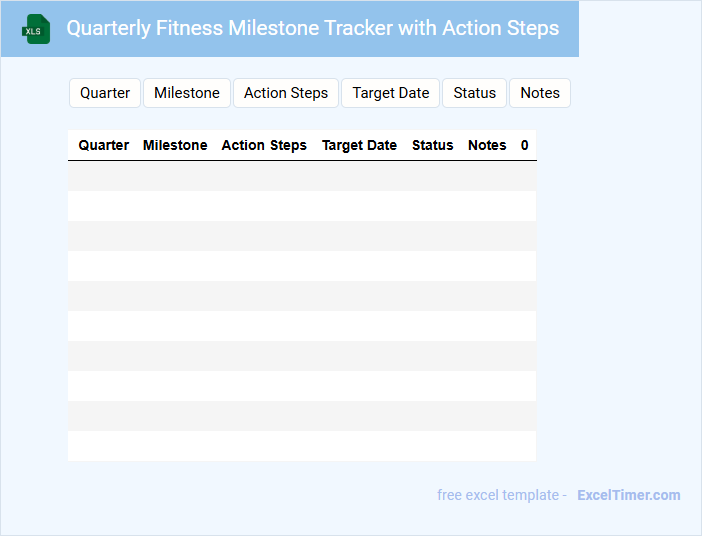The width and height of the screenshot is (702, 536).
Task: Select the Action Steps column header
Action: point(264,145)
